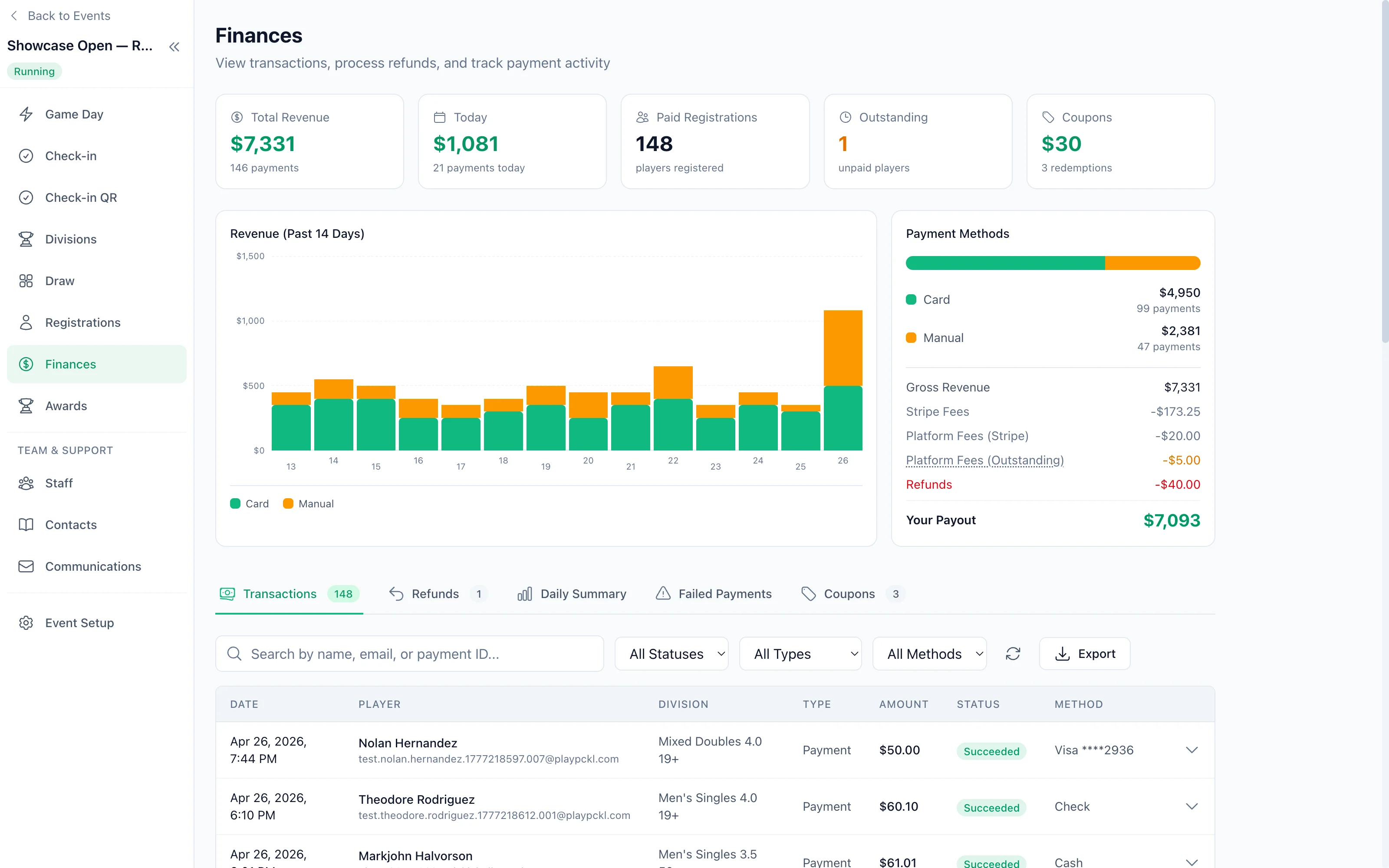Click the Running status badge
This screenshot has height=868, width=1389.
[x=34, y=71]
